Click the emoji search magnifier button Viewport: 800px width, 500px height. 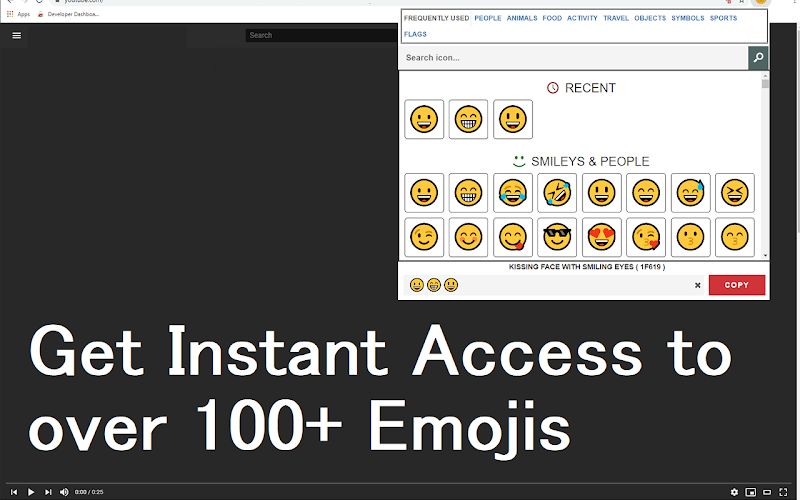758,58
